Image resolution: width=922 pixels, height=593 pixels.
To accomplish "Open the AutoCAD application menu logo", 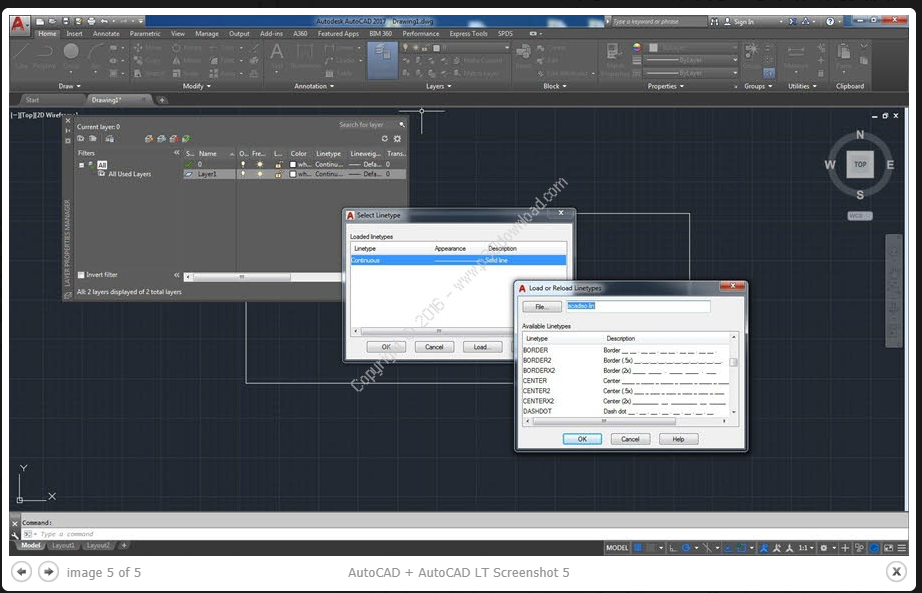I will [x=19, y=24].
